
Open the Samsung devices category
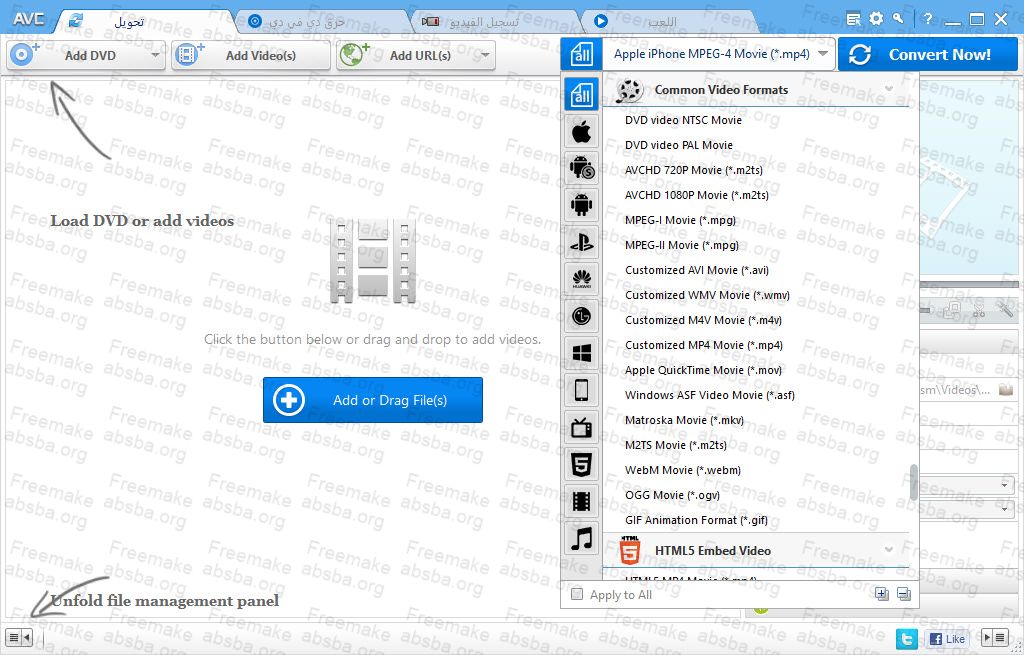point(581,168)
